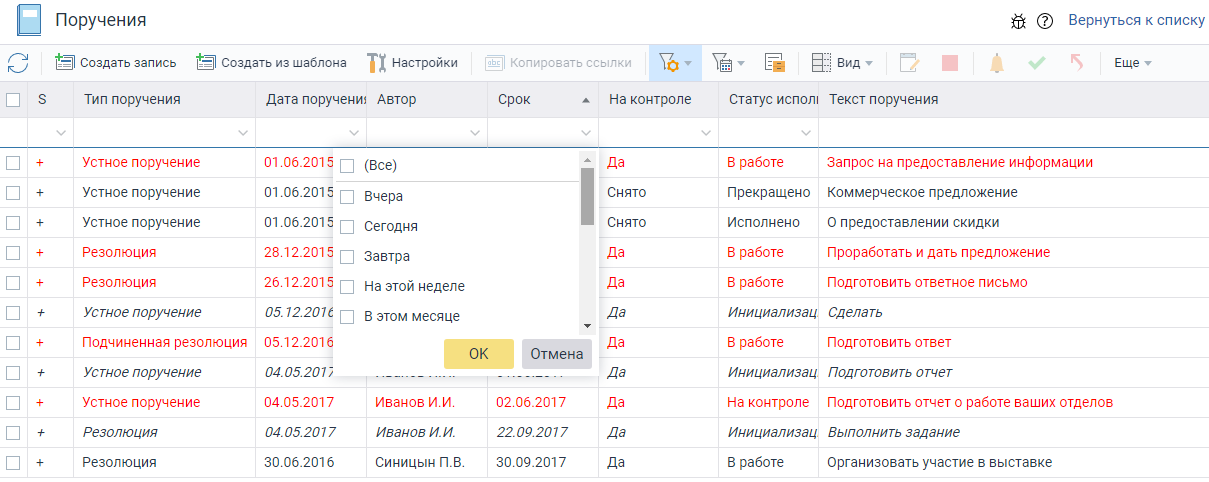Click the archive box icon in the toolbar
Screen dimensions: 1209x482
775,63
